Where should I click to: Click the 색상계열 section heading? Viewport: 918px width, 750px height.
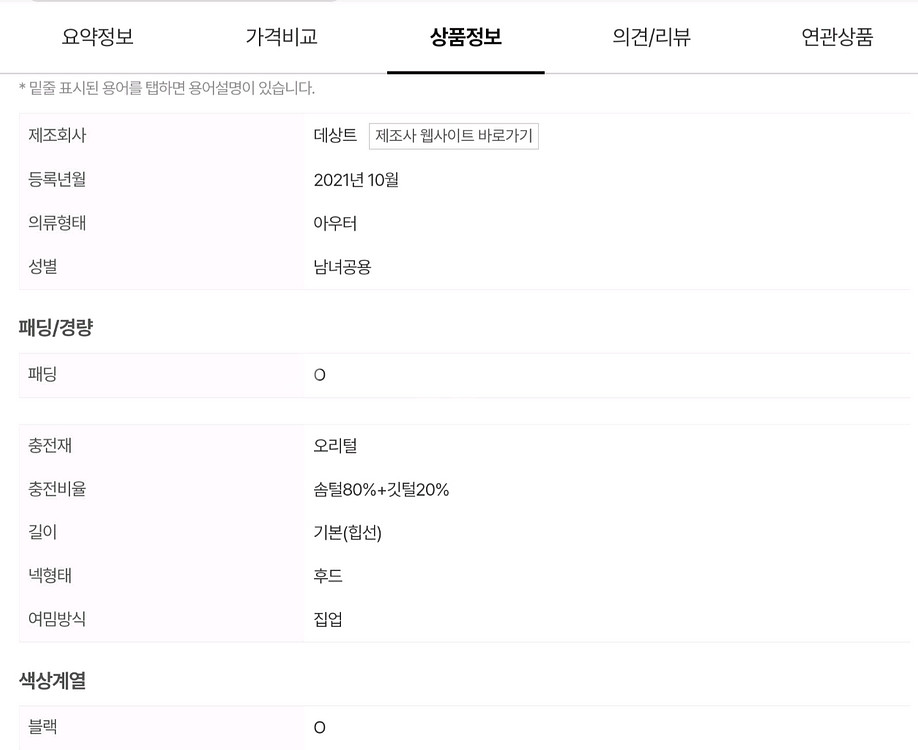[x=52, y=681]
